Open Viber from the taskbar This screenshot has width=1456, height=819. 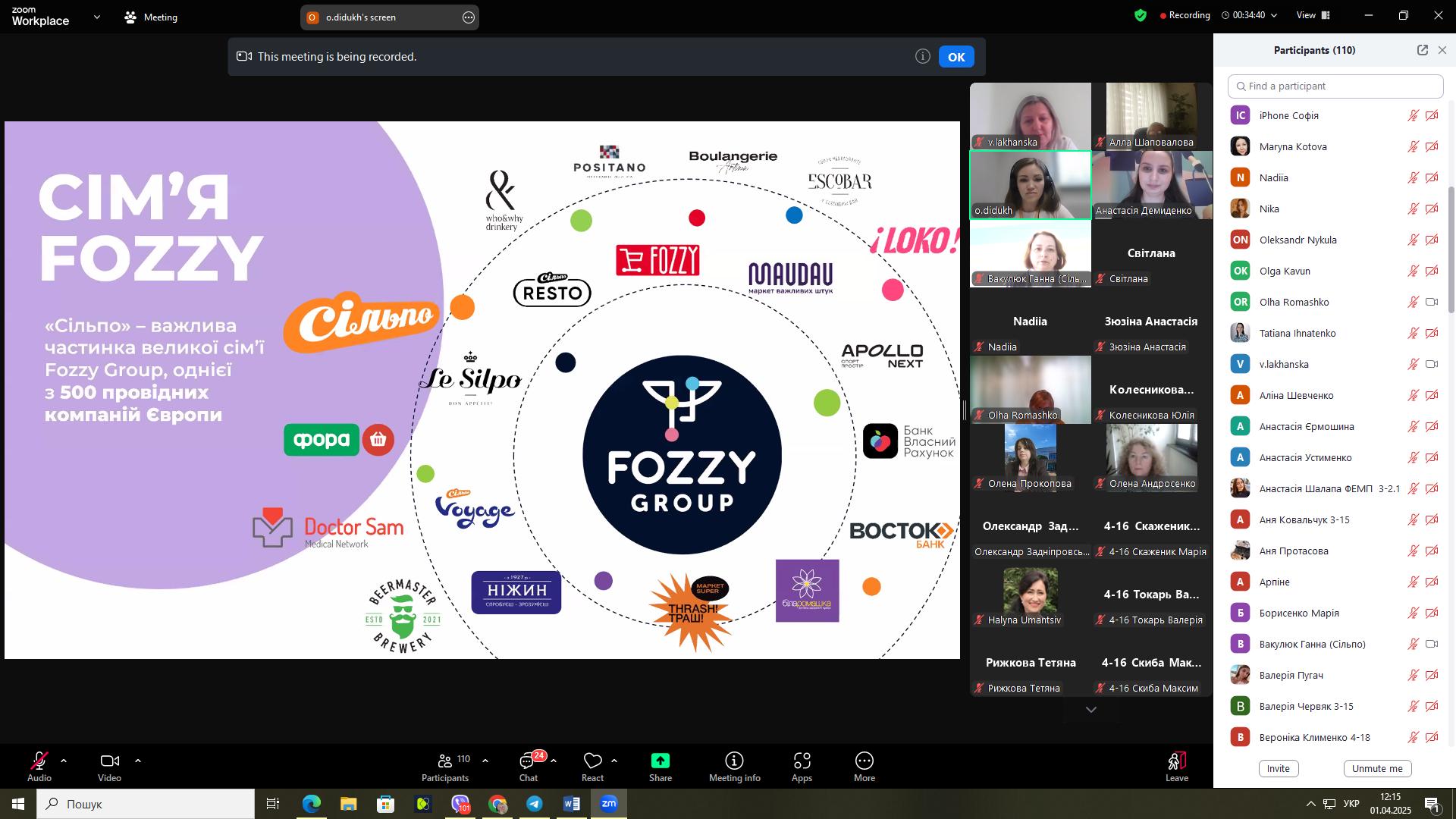tap(460, 804)
